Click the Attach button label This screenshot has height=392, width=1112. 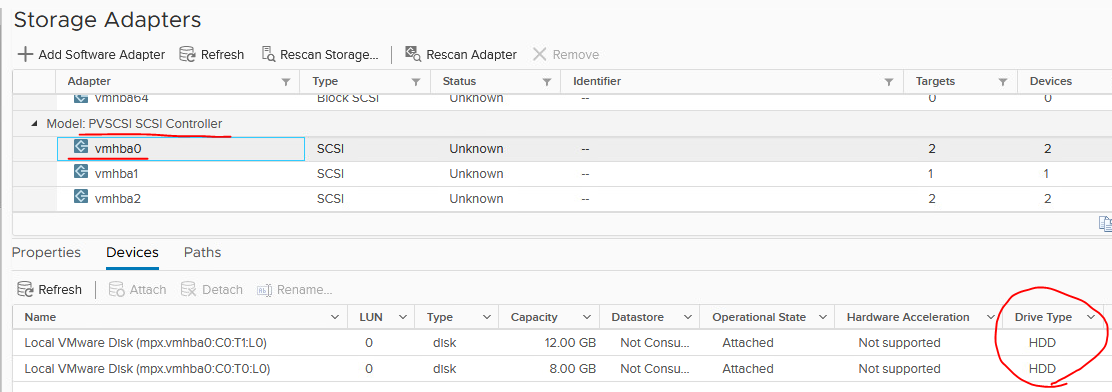[148, 290]
